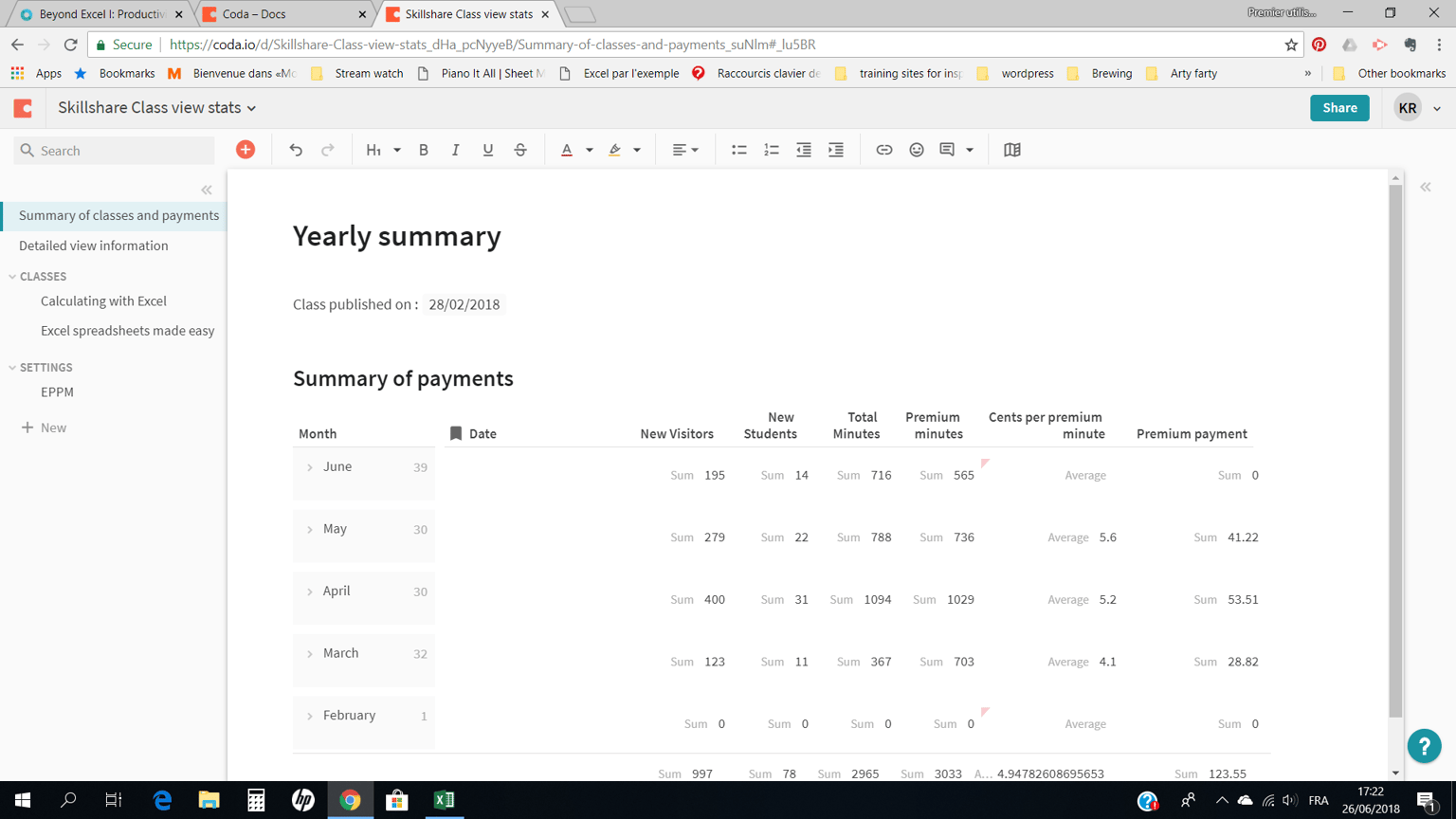The height and width of the screenshot is (819, 1456).
Task: Click the KR user avatar
Action: coord(1408,108)
